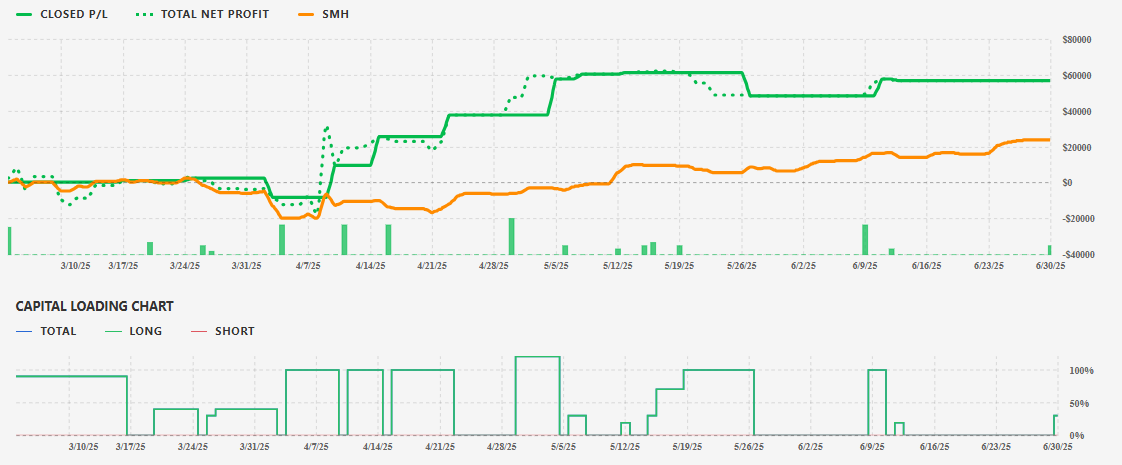This screenshot has height=465, width=1122.
Task: Click the tall trade bar near 6/9/25
Action: click(865, 240)
